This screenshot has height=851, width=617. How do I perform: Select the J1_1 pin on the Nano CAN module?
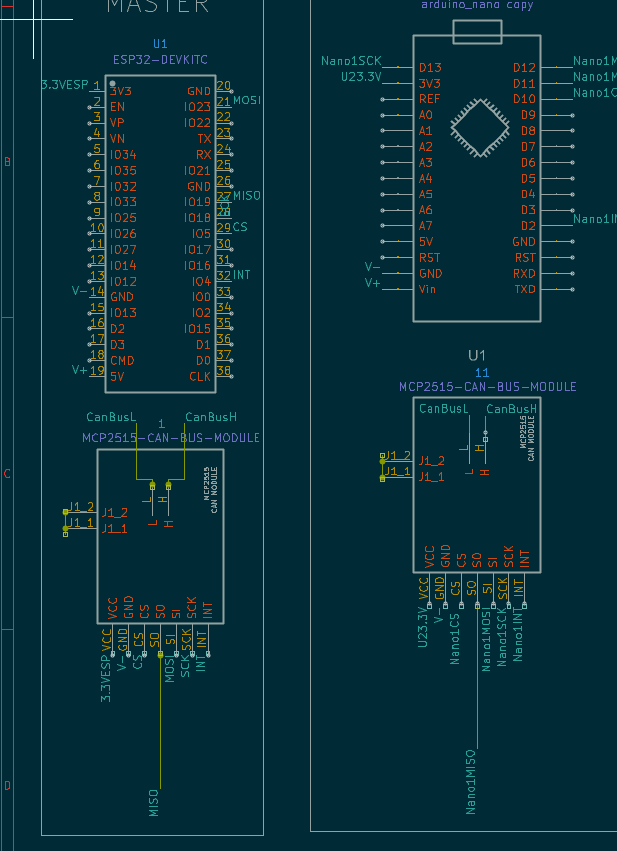point(431,478)
